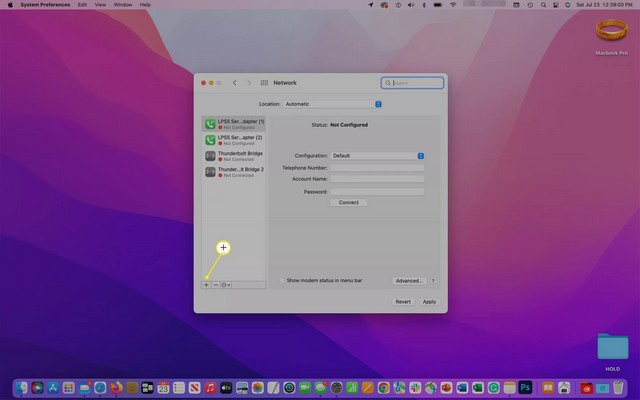Select the HOLD folder on desktop
The width and height of the screenshot is (640, 400).
(613, 347)
